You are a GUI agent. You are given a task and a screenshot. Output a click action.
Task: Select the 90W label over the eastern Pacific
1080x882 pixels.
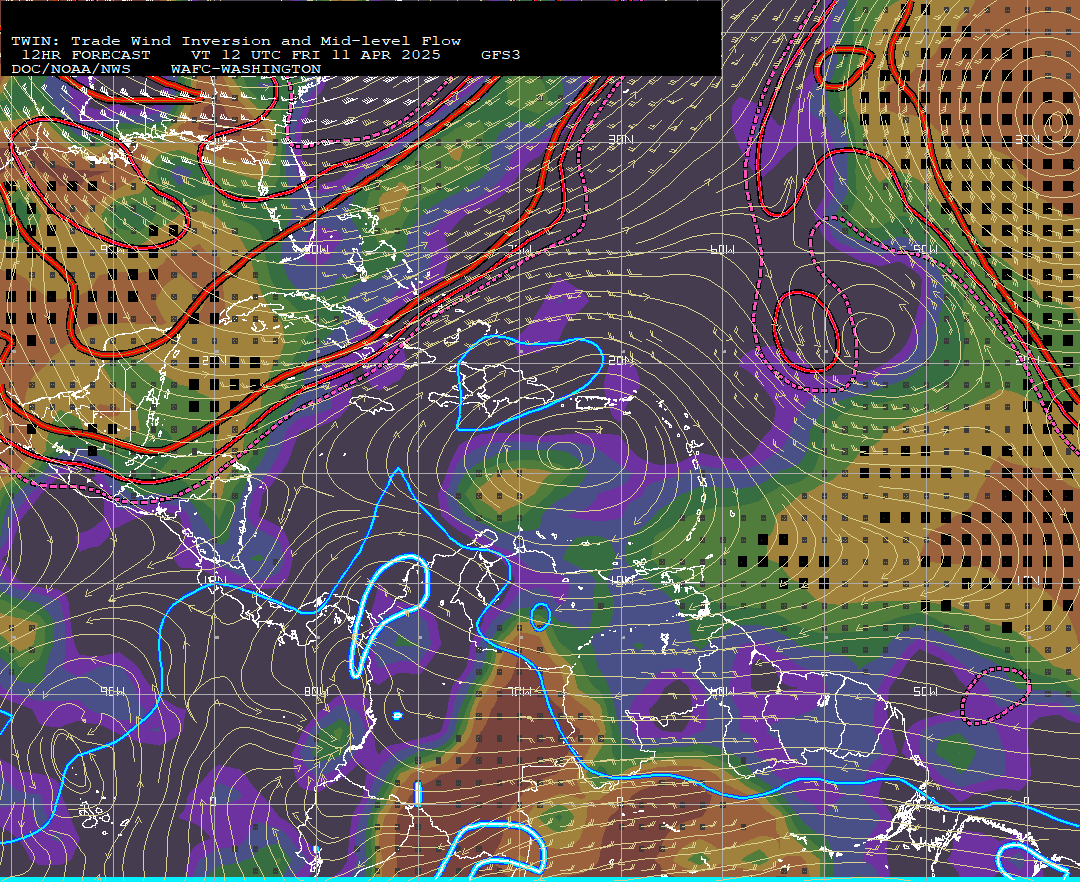[112, 691]
